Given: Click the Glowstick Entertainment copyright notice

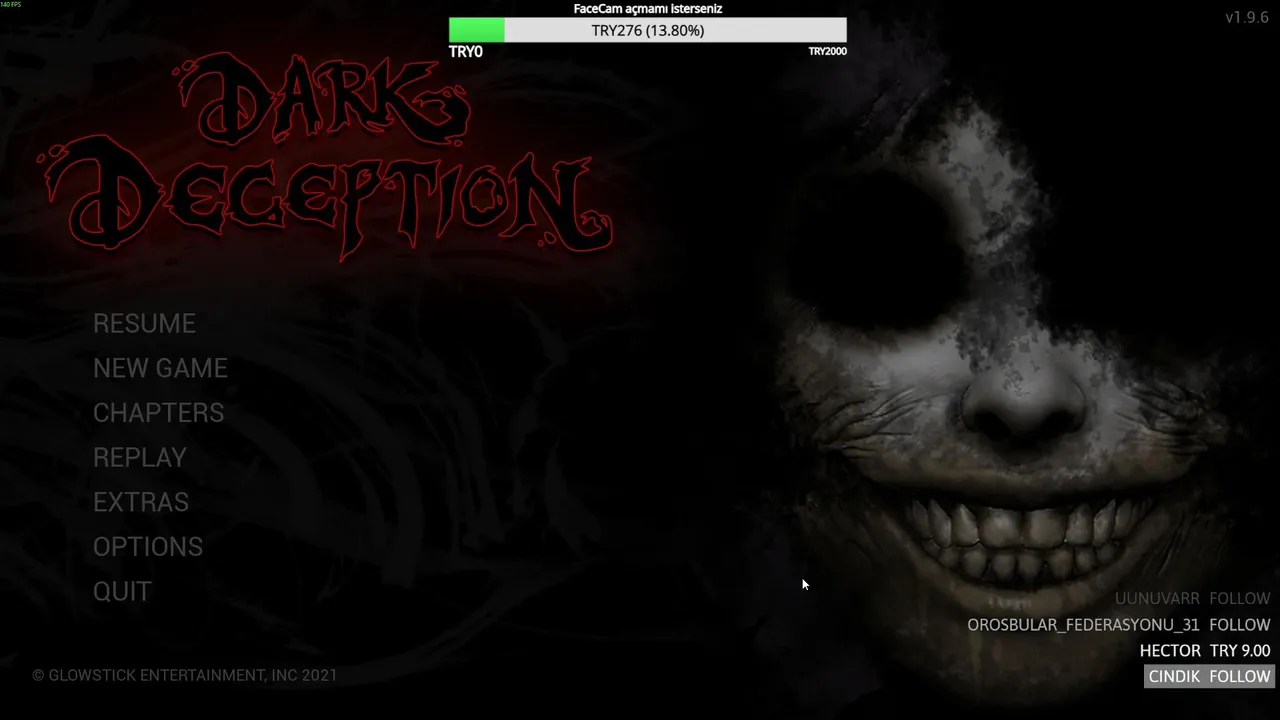Looking at the screenshot, I should coord(185,675).
